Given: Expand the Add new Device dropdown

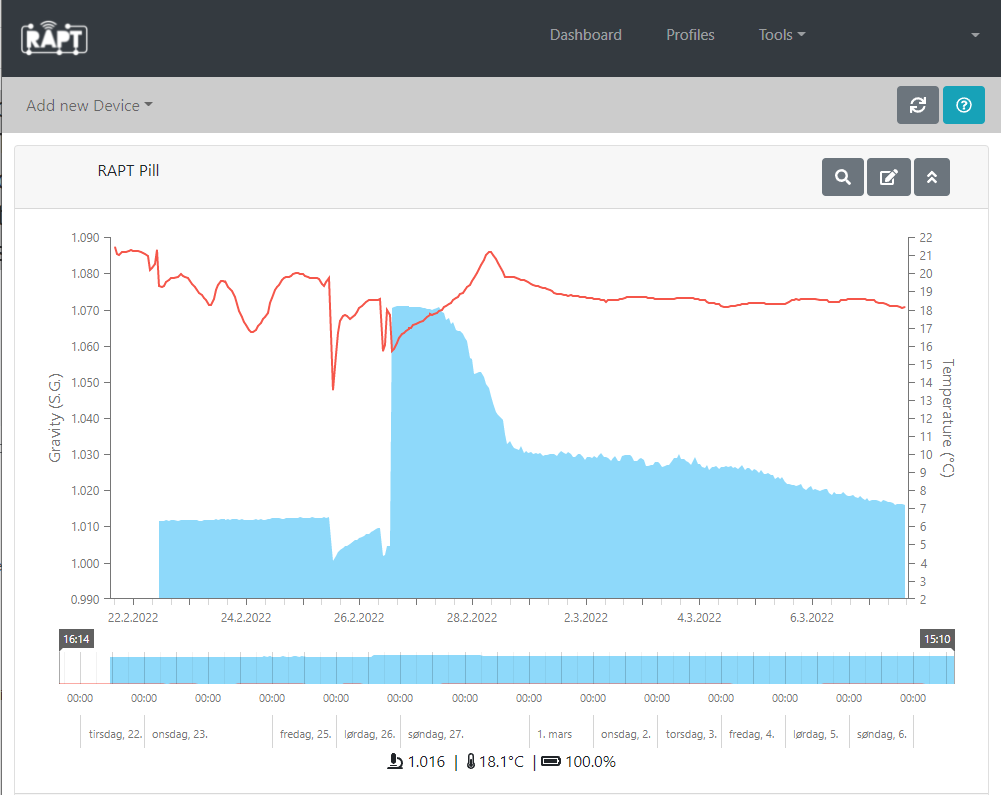Looking at the screenshot, I should pyautogui.click(x=89, y=105).
